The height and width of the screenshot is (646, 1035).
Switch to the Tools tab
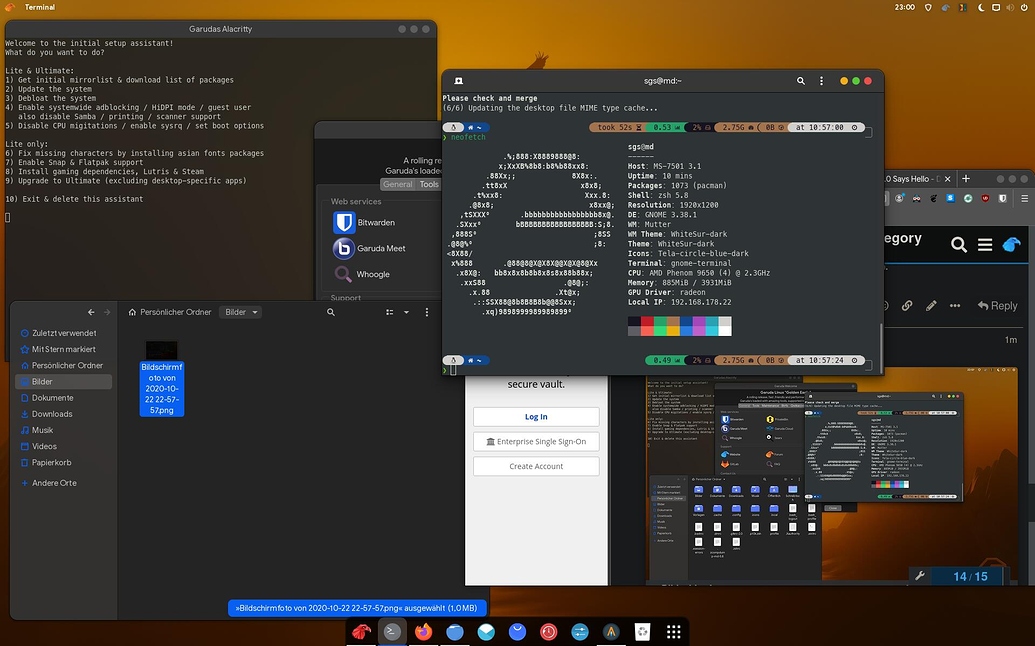point(429,184)
